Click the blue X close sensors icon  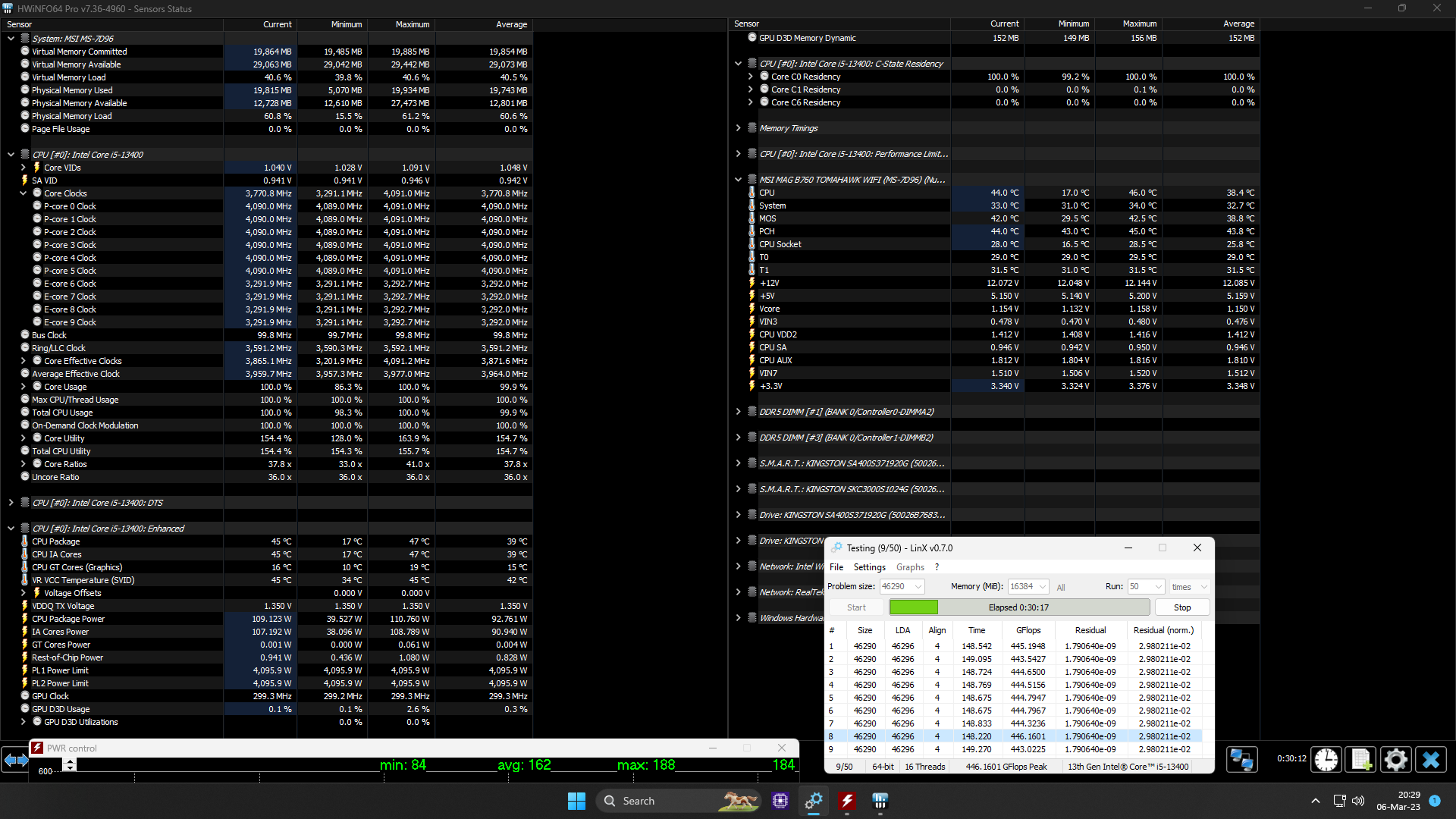click(x=1431, y=759)
